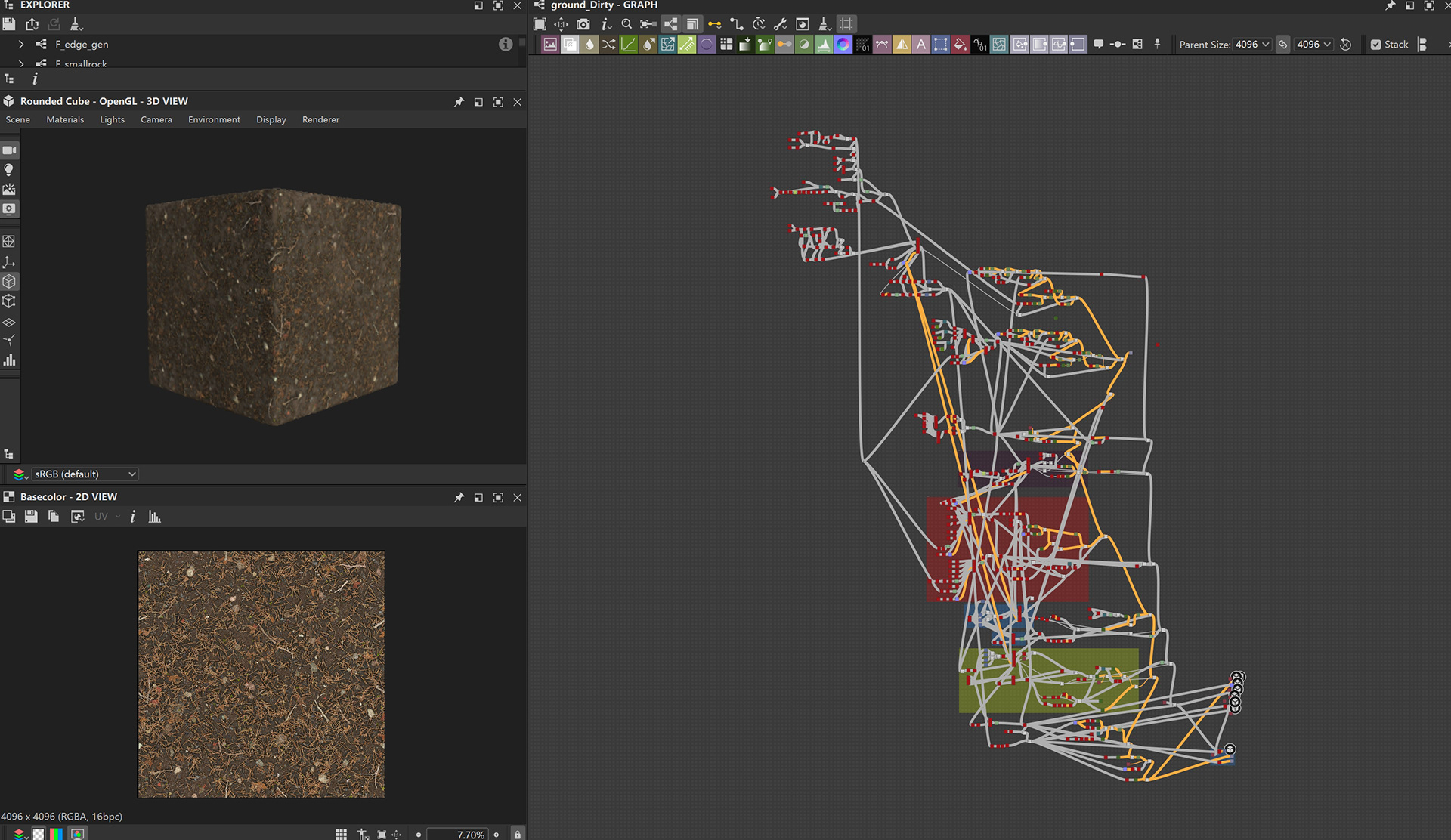
Task: Insert an HSL color wheel node
Action: pos(843,45)
